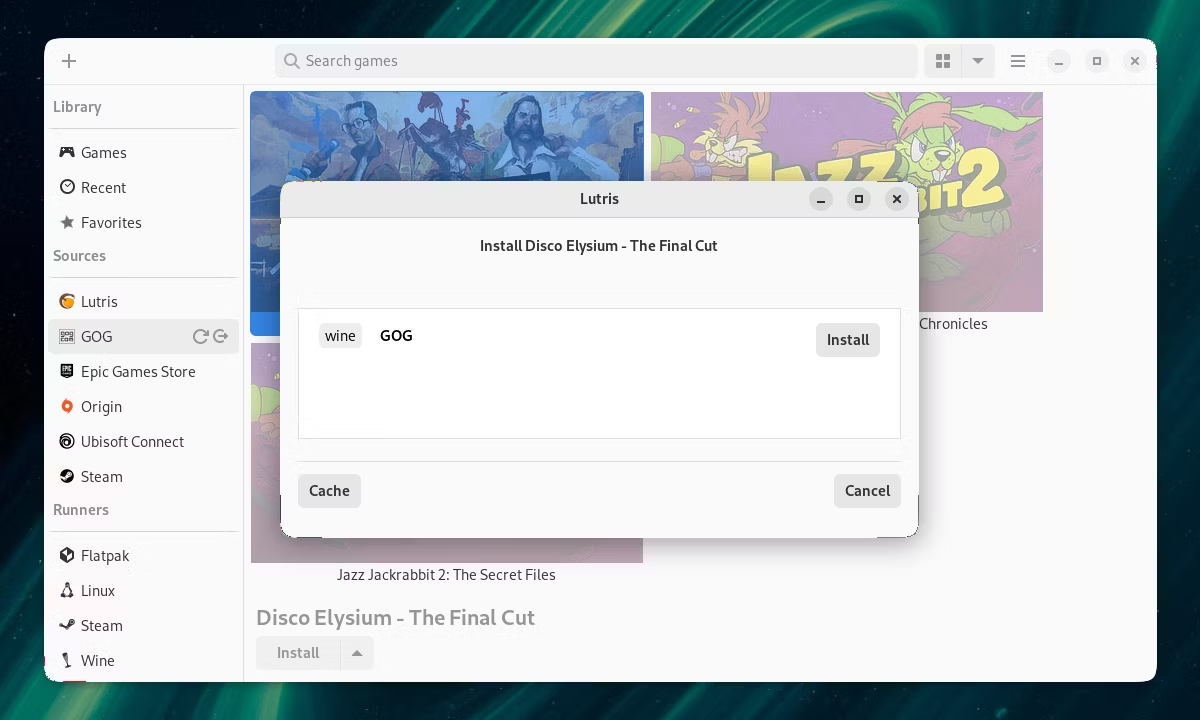Select Jazz Jackrabbit 2: The Secret Files title
The height and width of the screenshot is (720, 1200).
click(x=446, y=575)
